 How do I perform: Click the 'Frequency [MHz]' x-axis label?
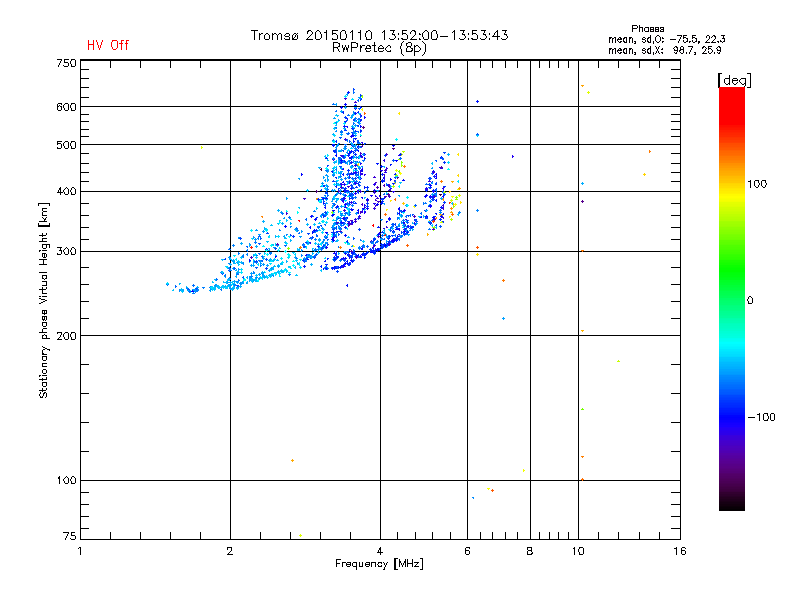click(x=379, y=564)
